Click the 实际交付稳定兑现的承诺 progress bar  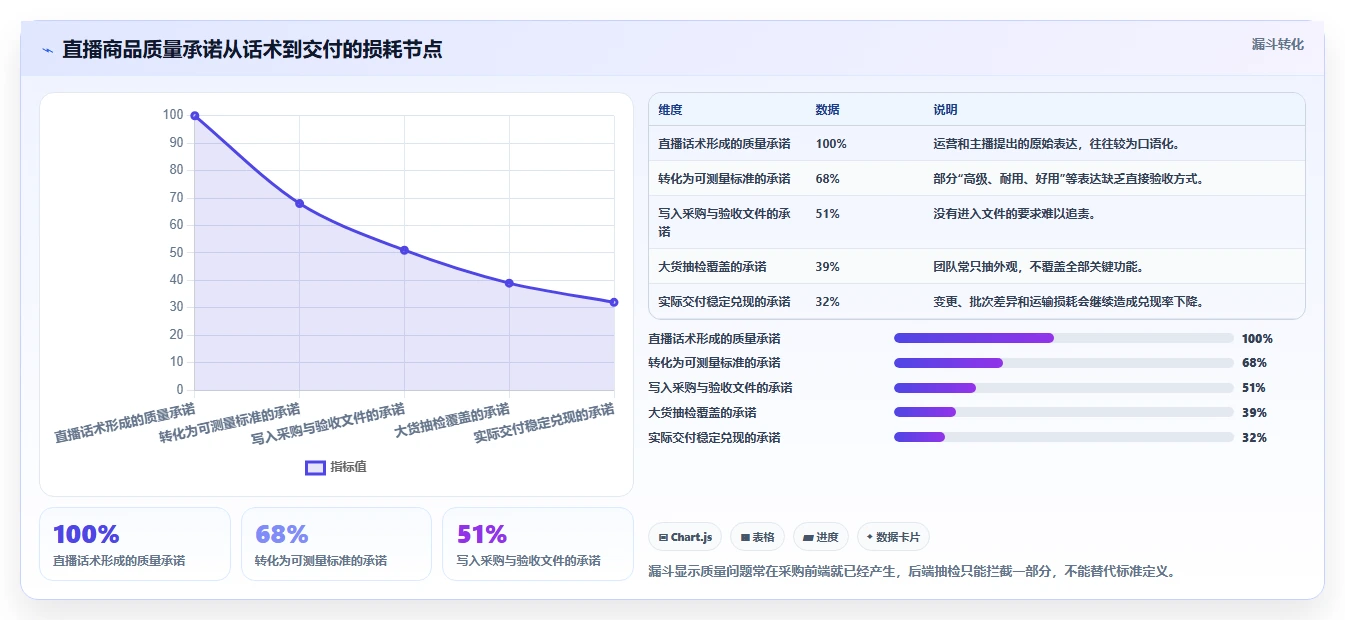click(1064, 437)
